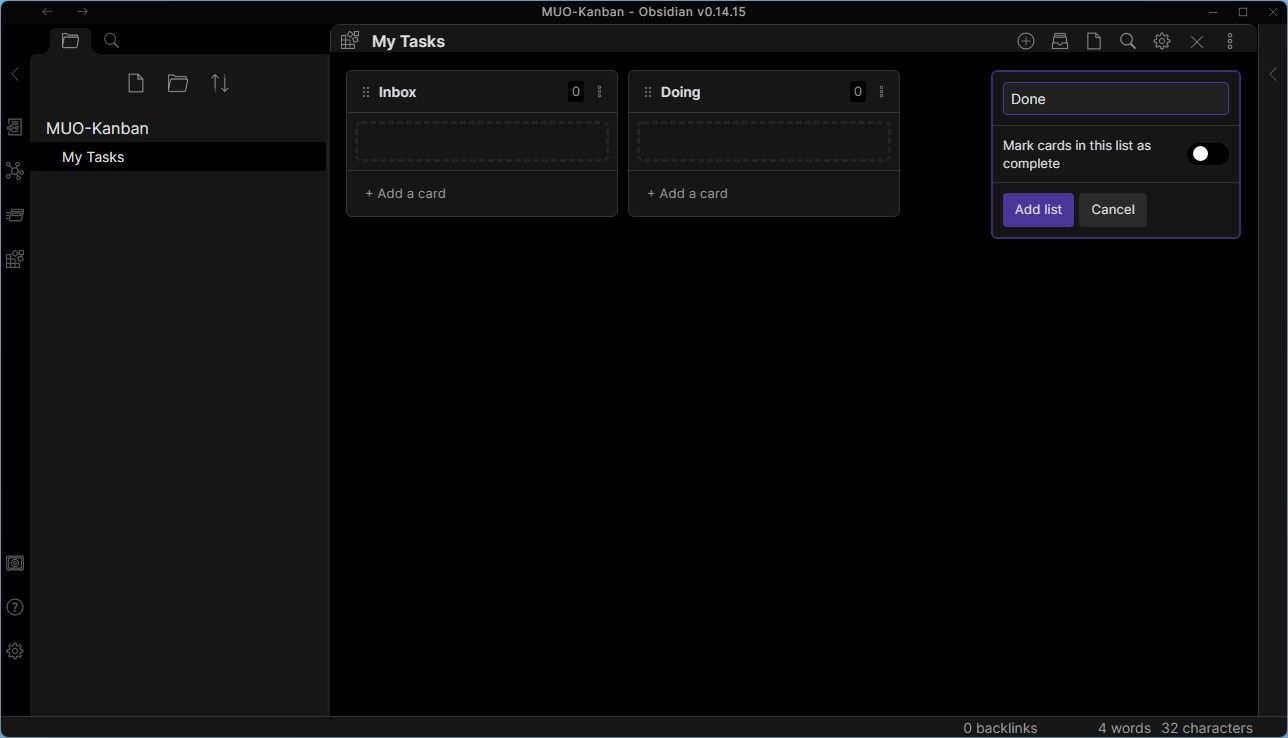The height and width of the screenshot is (738, 1288).
Task: Create a new folder icon
Action: click(x=178, y=83)
